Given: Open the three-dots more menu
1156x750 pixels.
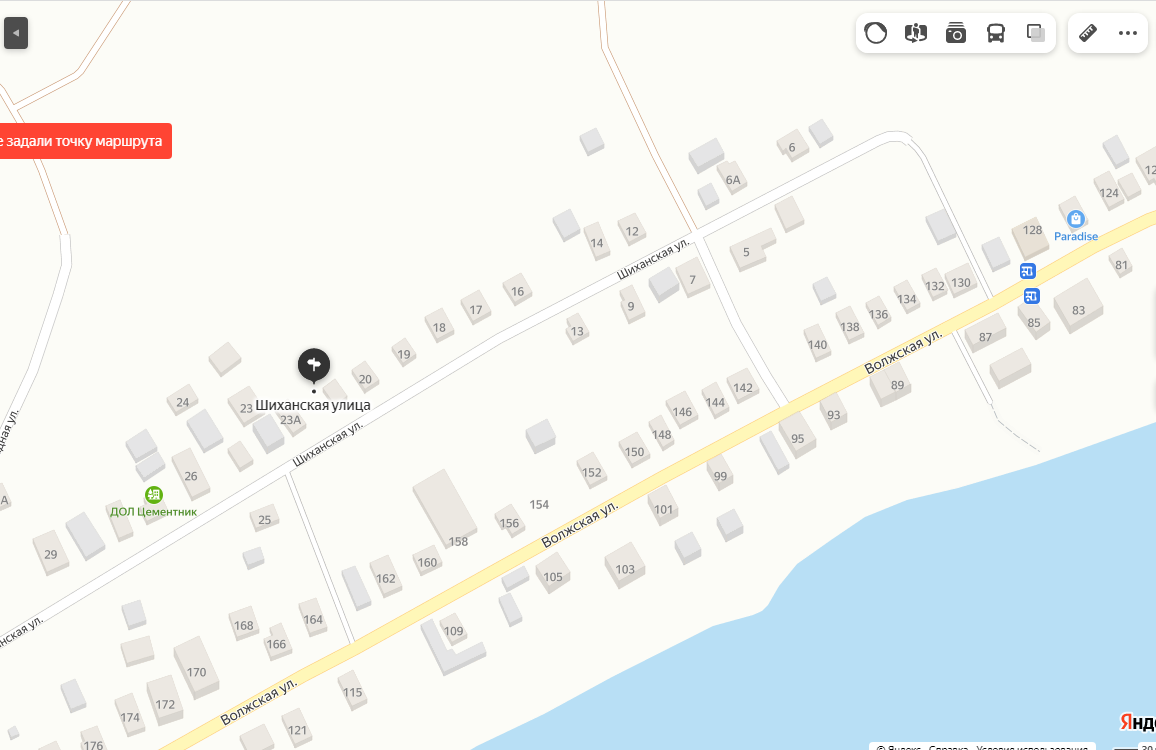Looking at the screenshot, I should coord(1127,33).
